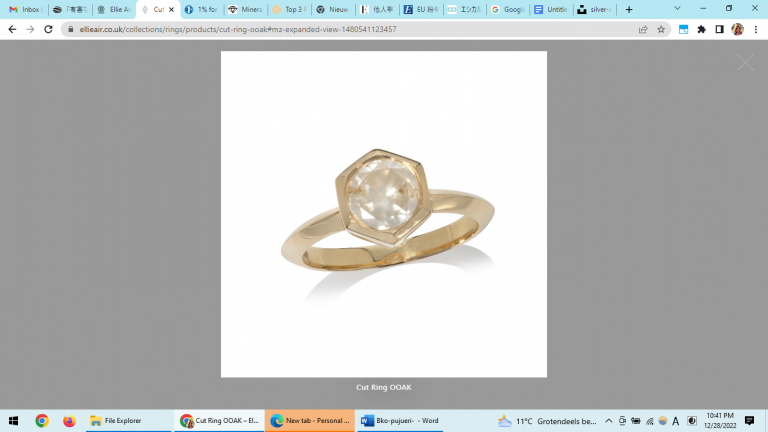Switch to the Google tab

pyautogui.click(x=507, y=9)
